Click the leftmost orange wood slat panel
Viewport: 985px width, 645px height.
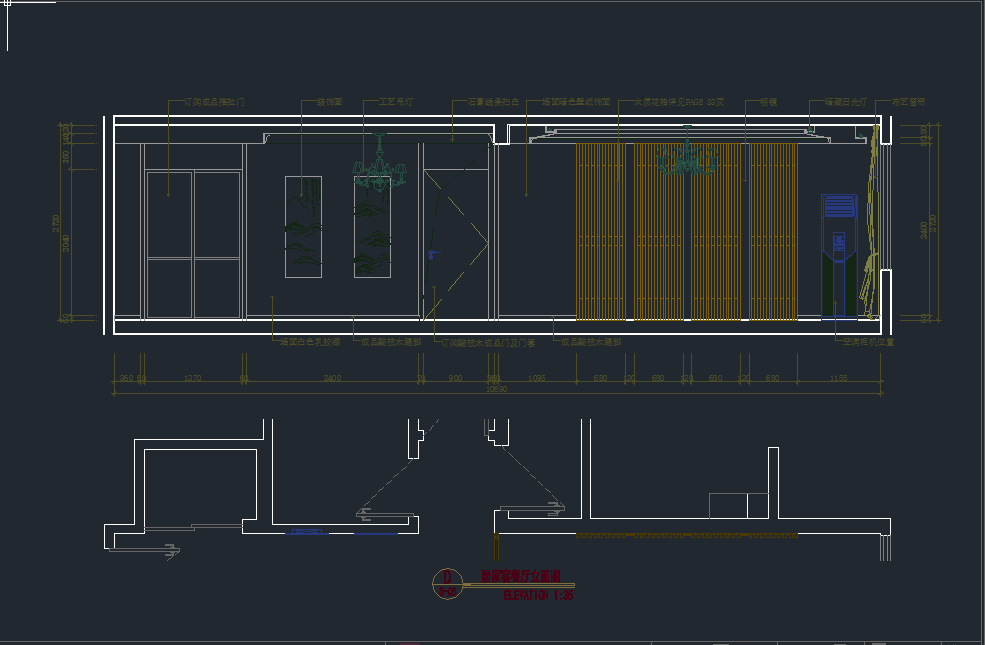pos(600,231)
